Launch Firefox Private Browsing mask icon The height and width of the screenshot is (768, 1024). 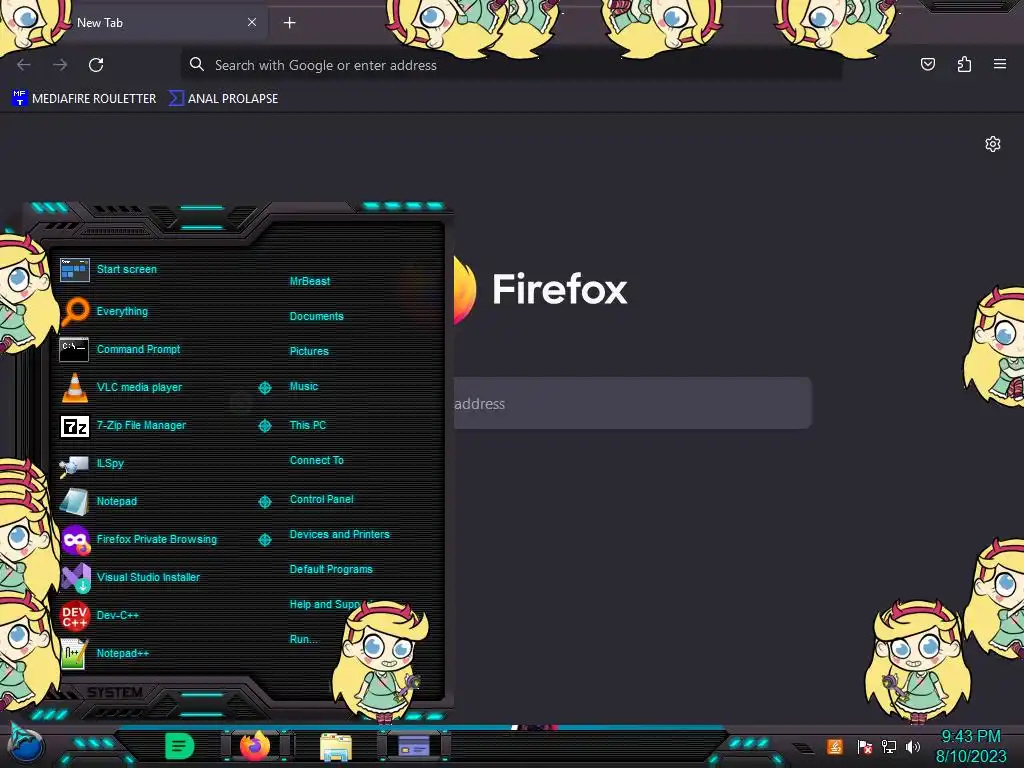[x=75, y=539]
